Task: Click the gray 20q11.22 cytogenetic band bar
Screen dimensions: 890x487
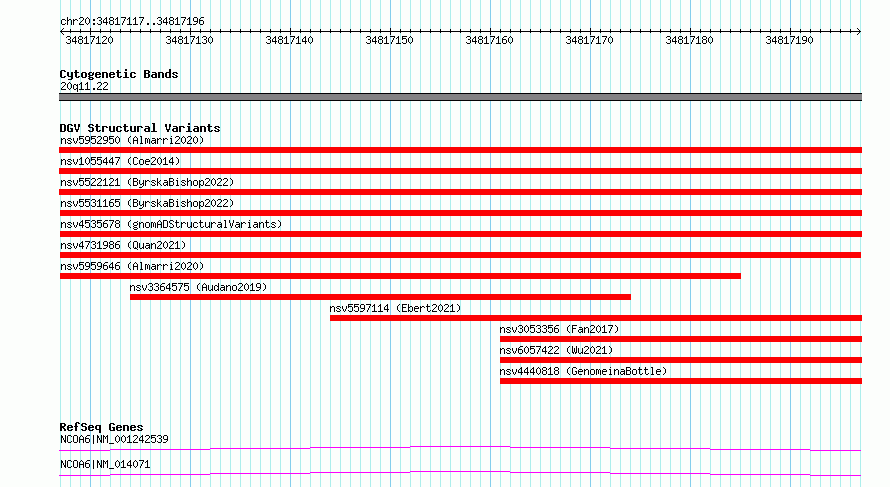Action: click(x=460, y=97)
